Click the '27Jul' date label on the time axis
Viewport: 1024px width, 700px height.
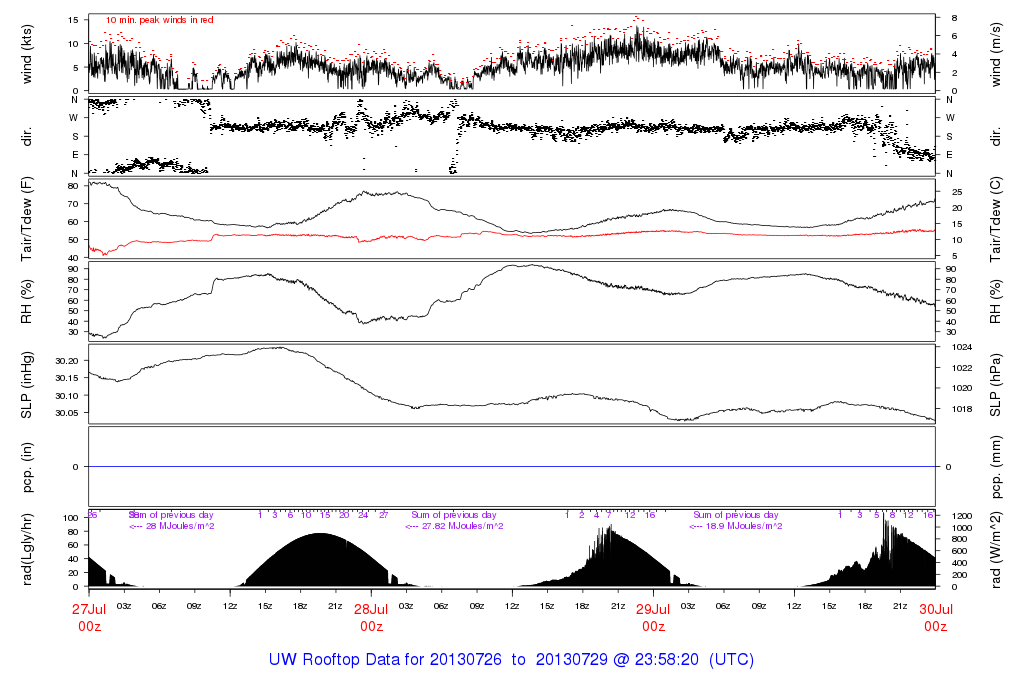89,608
